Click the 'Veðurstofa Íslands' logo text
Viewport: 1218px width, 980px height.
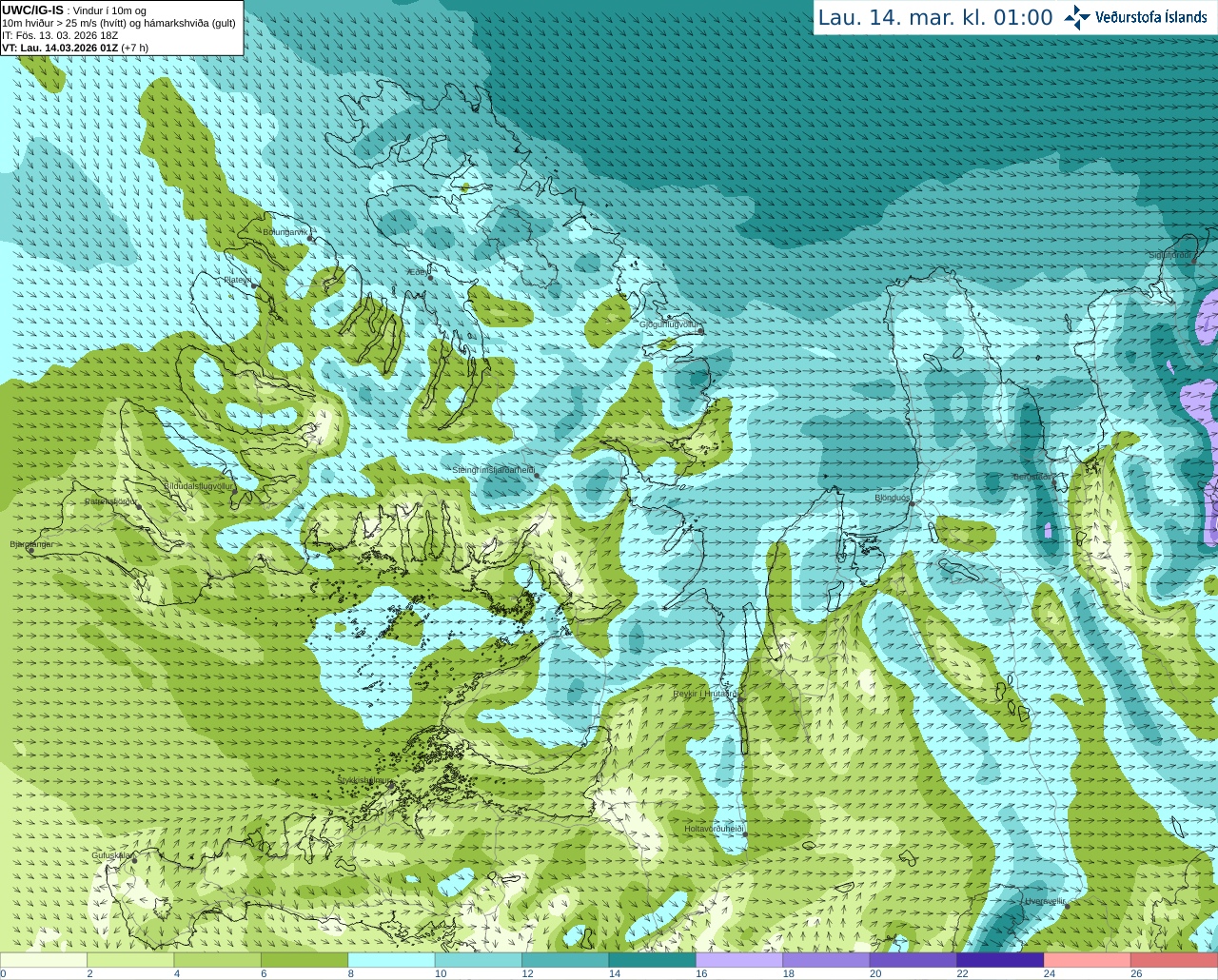[x=1151, y=17]
